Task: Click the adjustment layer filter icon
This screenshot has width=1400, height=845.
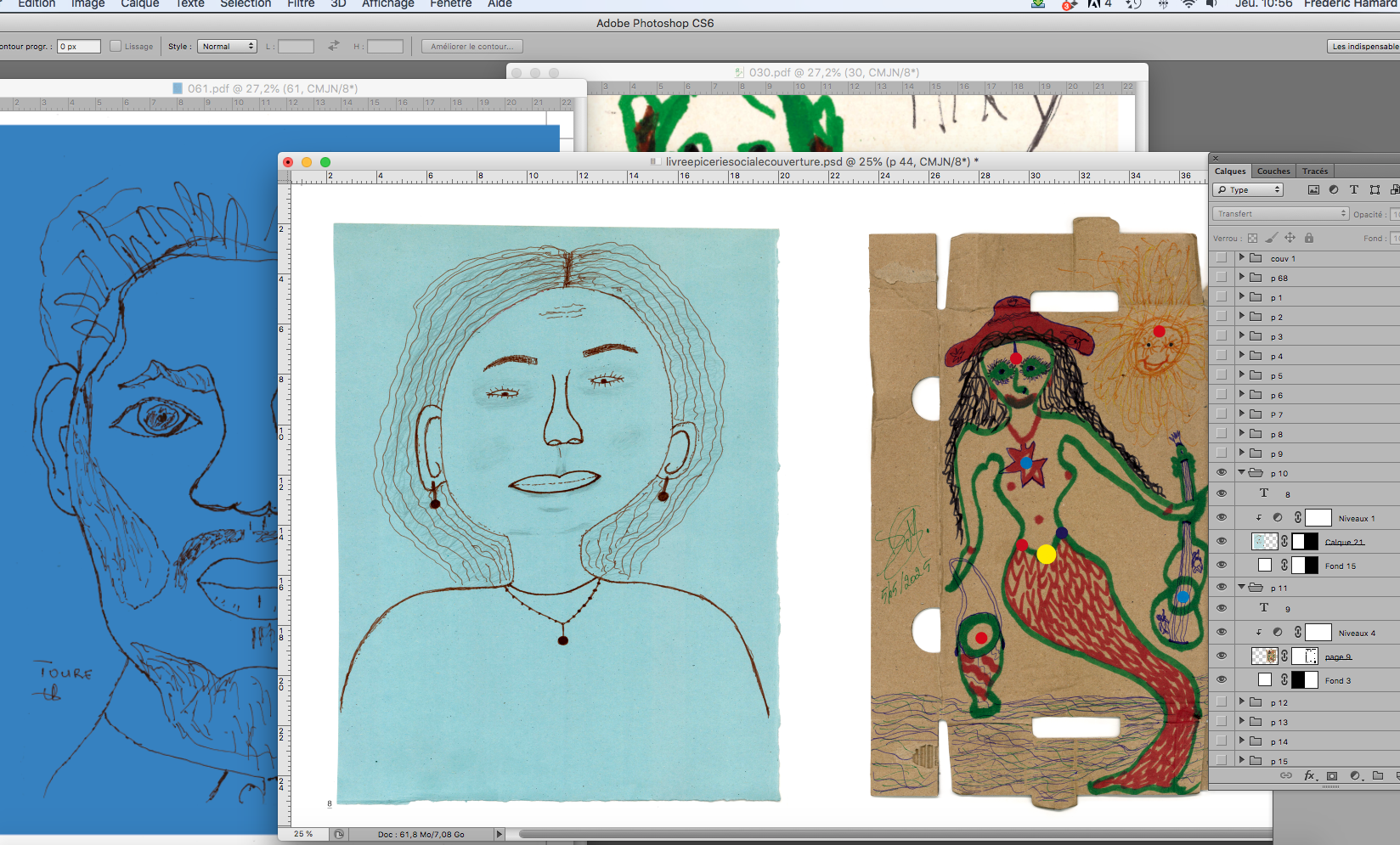Action: tap(1334, 190)
